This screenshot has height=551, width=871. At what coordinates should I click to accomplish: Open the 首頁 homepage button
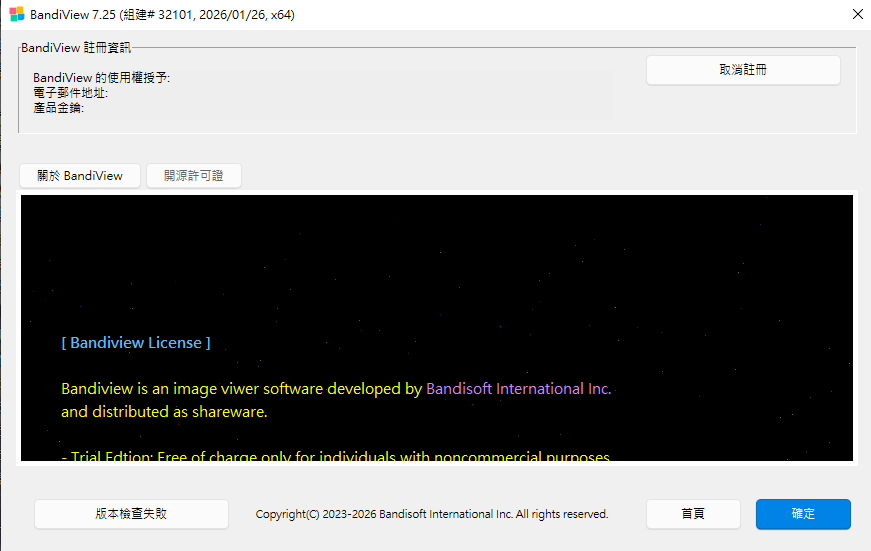pyautogui.click(x=693, y=514)
